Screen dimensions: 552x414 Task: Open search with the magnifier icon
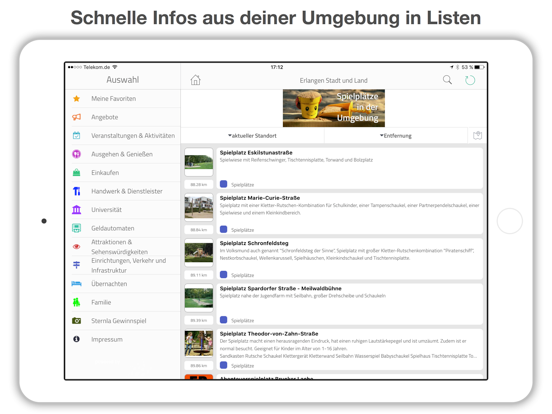click(x=447, y=80)
